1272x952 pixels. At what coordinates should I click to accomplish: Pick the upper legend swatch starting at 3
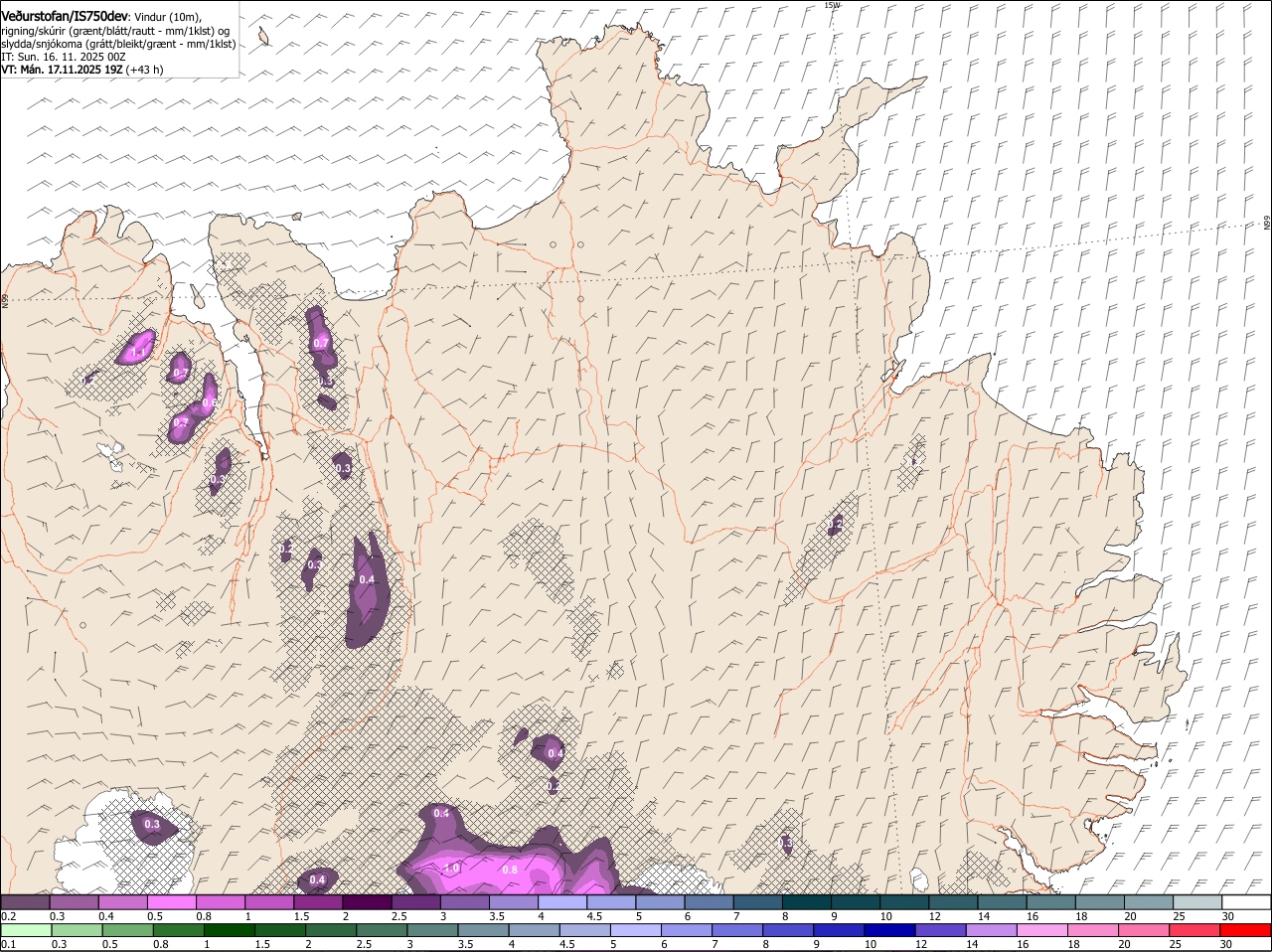pyautogui.click(x=465, y=902)
